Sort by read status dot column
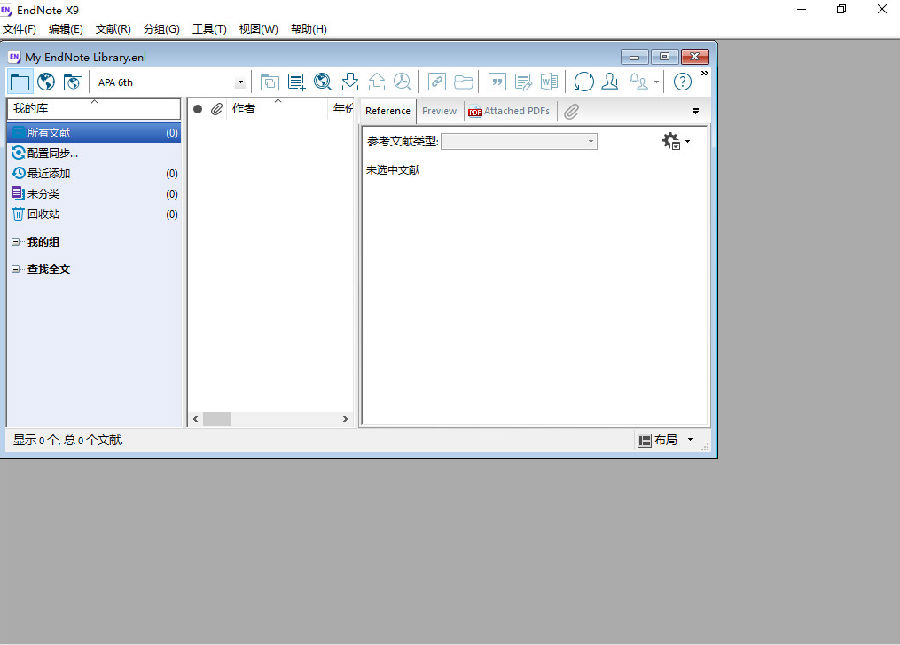 pyautogui.click(x=197, y=109)
